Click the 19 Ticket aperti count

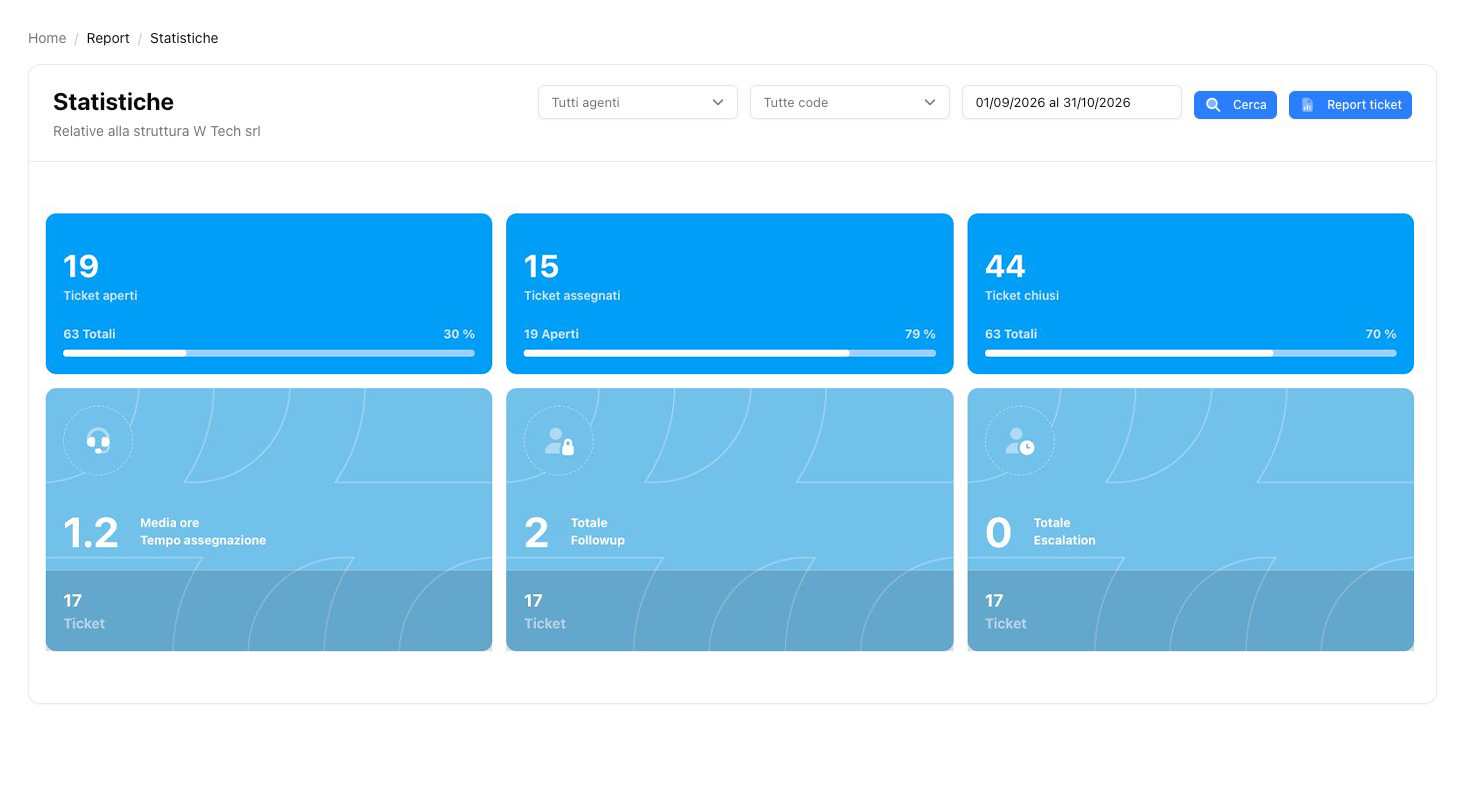point(81,266)
